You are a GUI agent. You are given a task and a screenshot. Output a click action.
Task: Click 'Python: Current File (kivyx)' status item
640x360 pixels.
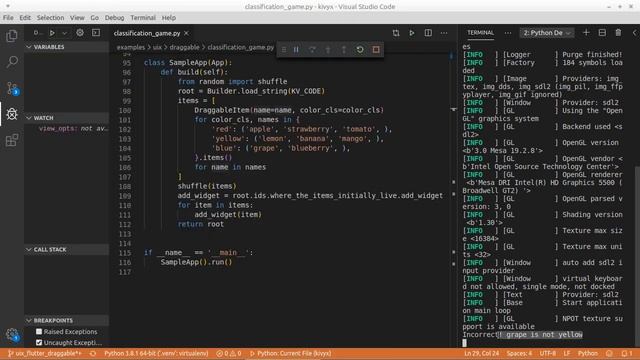click(x=290, y=353)
